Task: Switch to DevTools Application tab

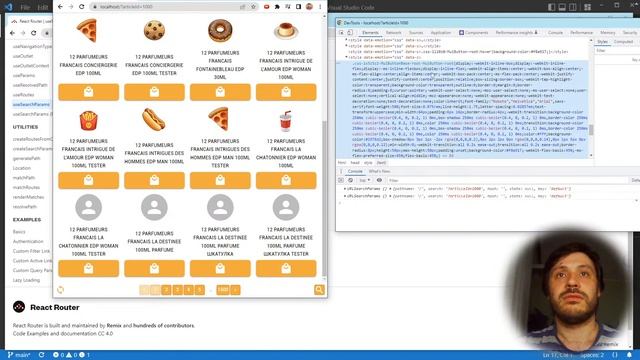Action: pyautogui.click(x=441, y=33)
